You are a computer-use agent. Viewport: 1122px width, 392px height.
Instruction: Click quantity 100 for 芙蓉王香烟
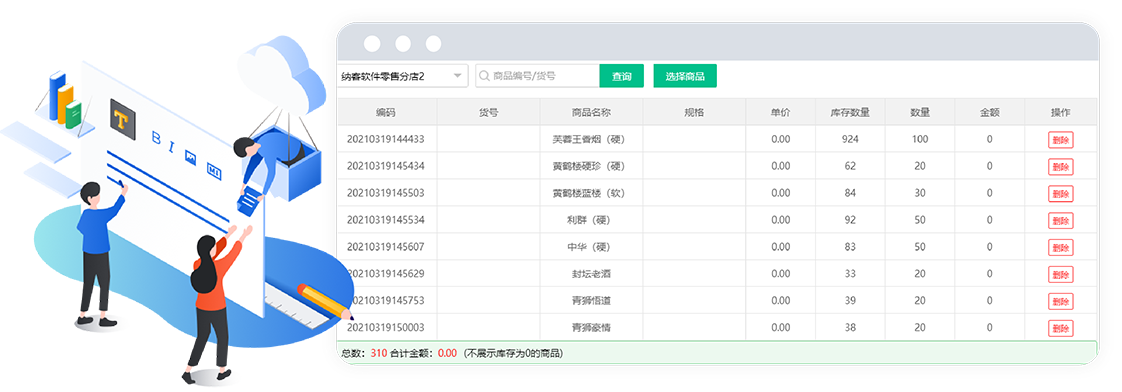click(919, 139)
